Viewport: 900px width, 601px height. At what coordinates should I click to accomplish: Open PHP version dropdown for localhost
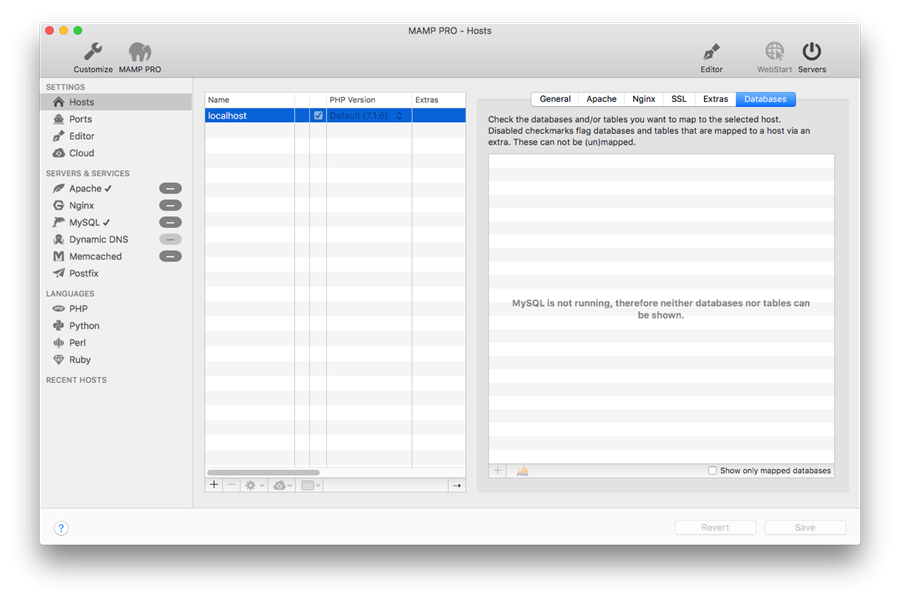366,115
